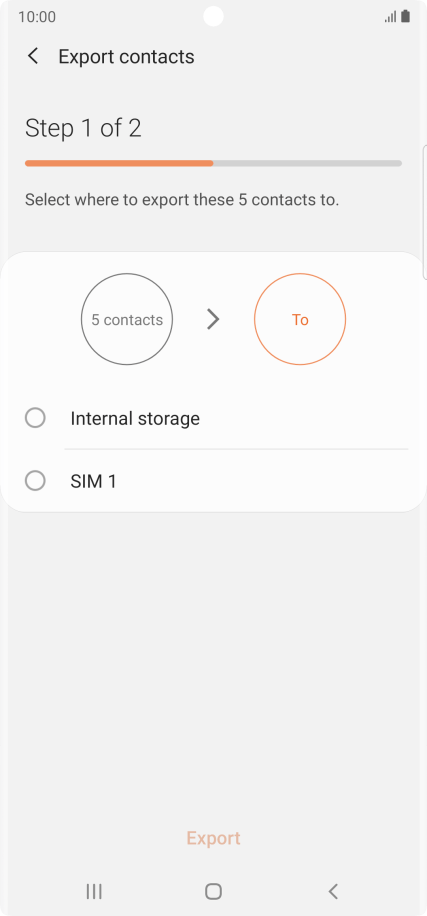Click the orange step progress bar

click(x=119, y=164)
